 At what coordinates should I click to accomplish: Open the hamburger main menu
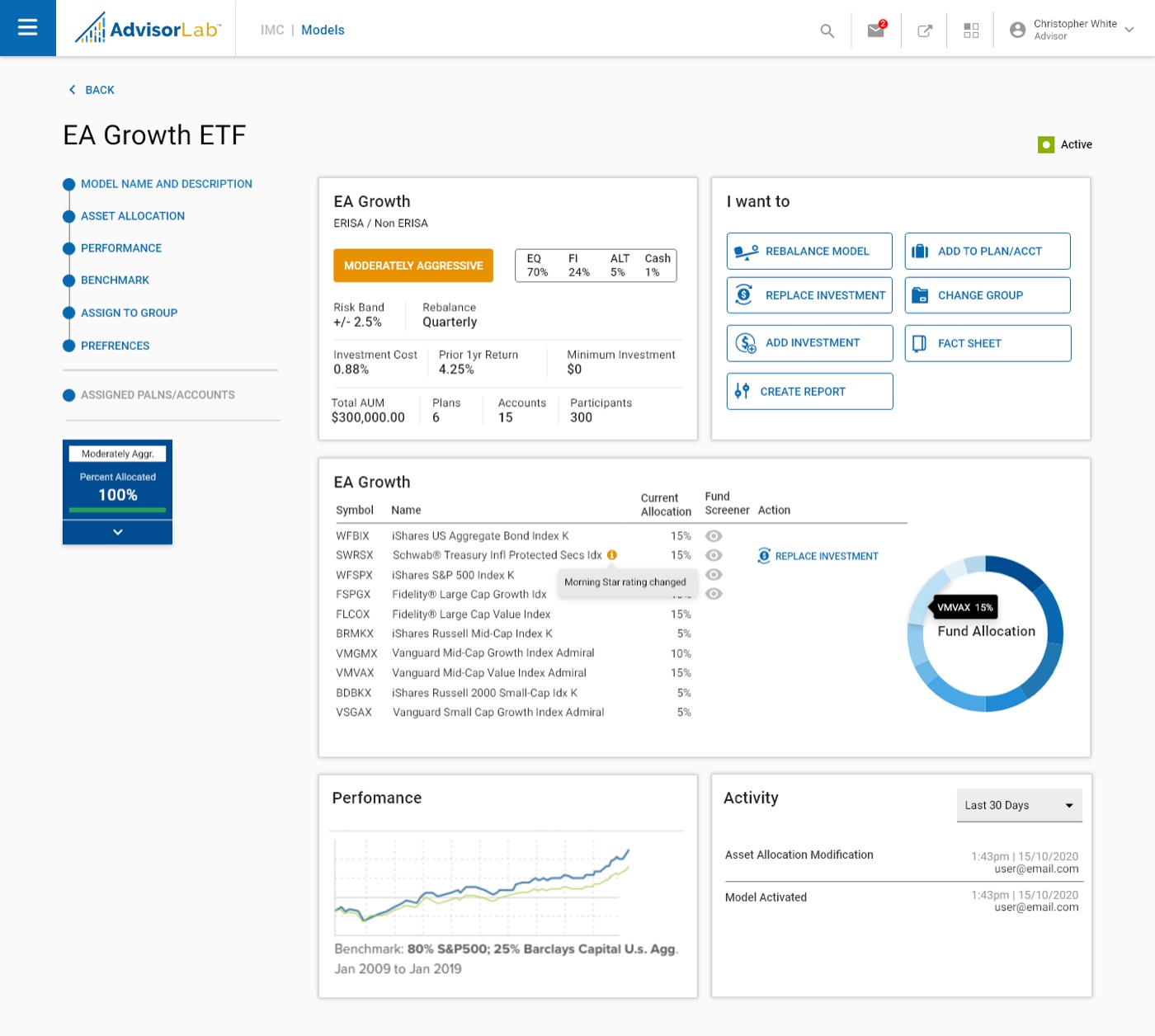28,28
